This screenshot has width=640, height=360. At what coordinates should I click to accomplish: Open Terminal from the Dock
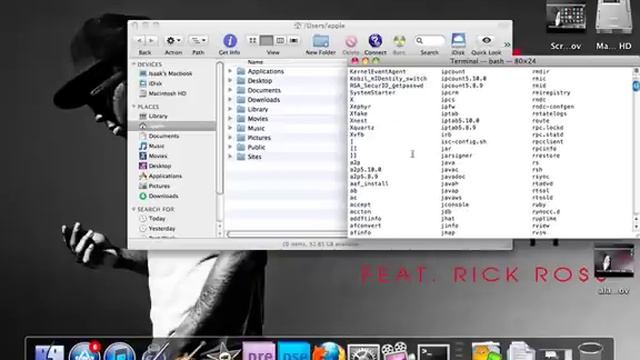[x=433, y=353]
